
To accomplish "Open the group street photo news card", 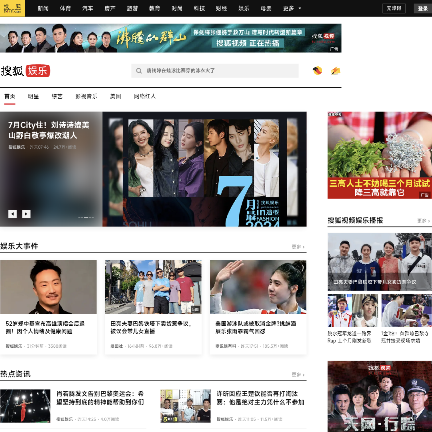I will pos(153,287).
